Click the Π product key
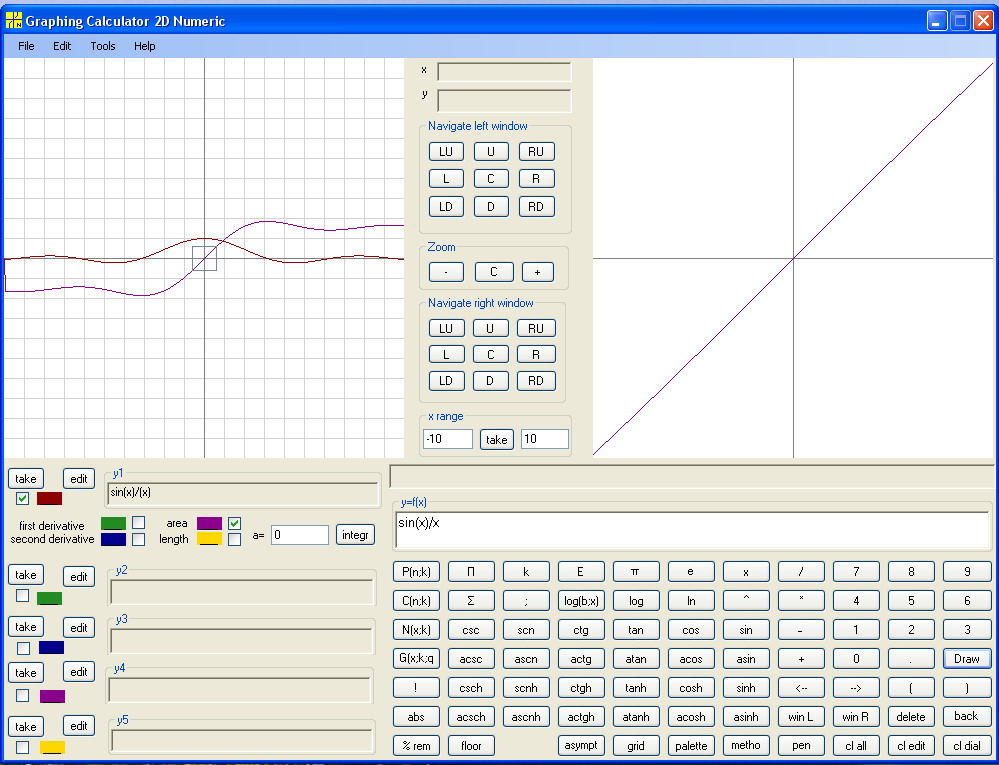The height and width of the screenshot is (765, 999). click(x=471, y=572)
